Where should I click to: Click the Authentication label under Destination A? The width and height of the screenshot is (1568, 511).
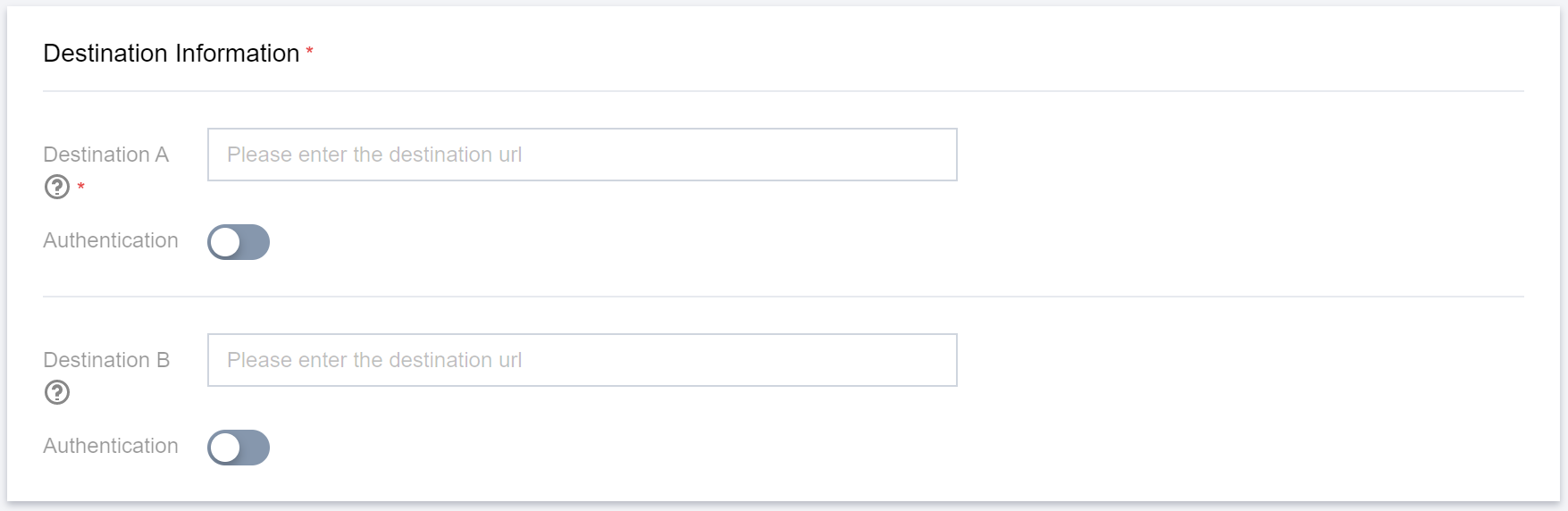pos(111,240)
